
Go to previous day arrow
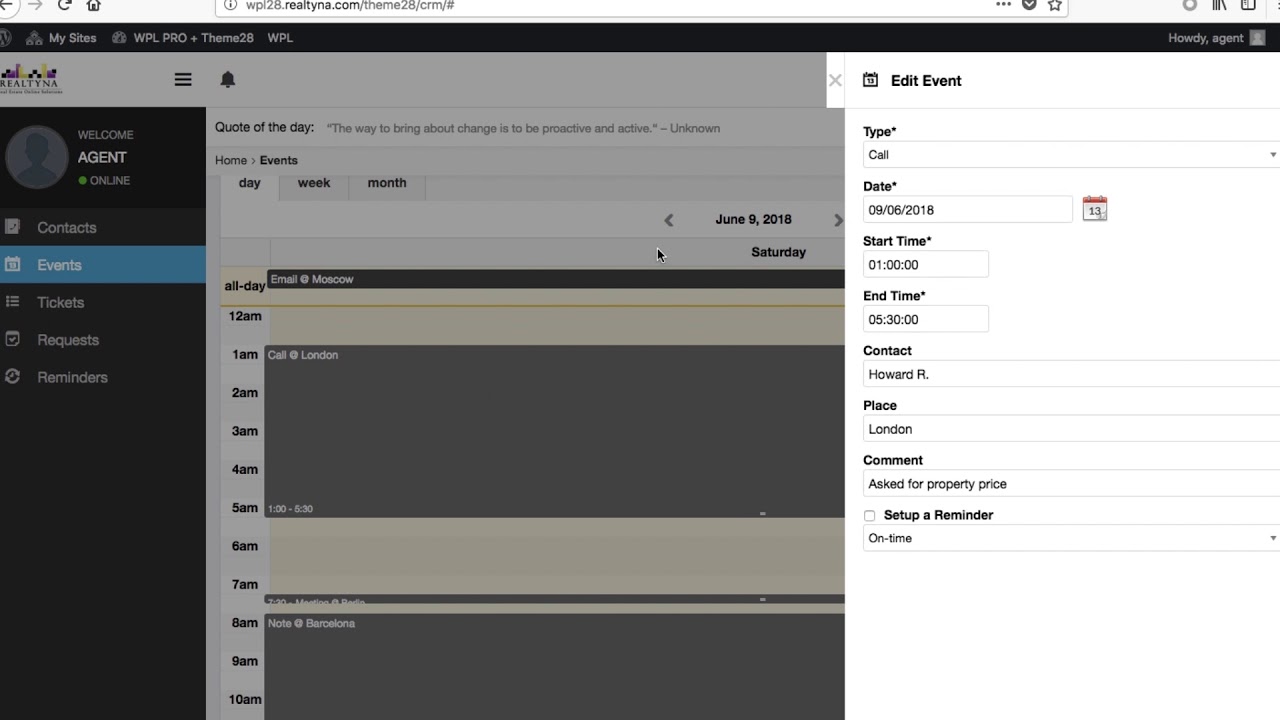[x=669, y=220]
